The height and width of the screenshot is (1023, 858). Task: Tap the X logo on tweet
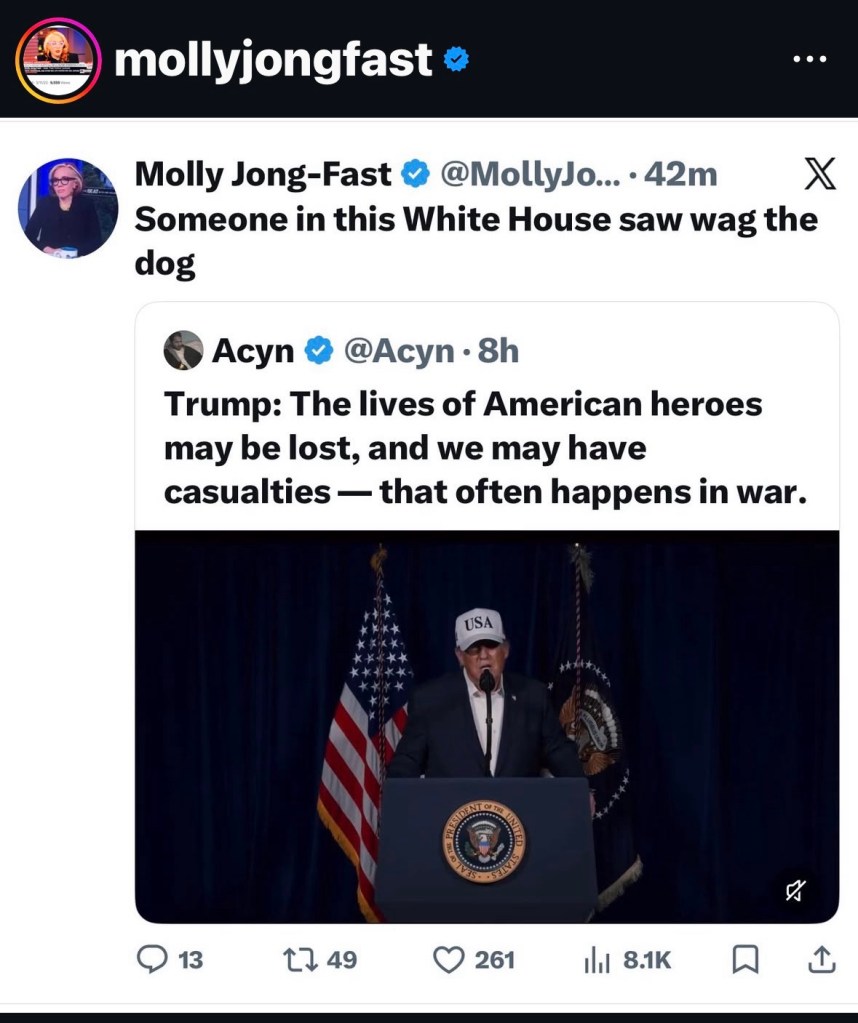click(820, 176)
